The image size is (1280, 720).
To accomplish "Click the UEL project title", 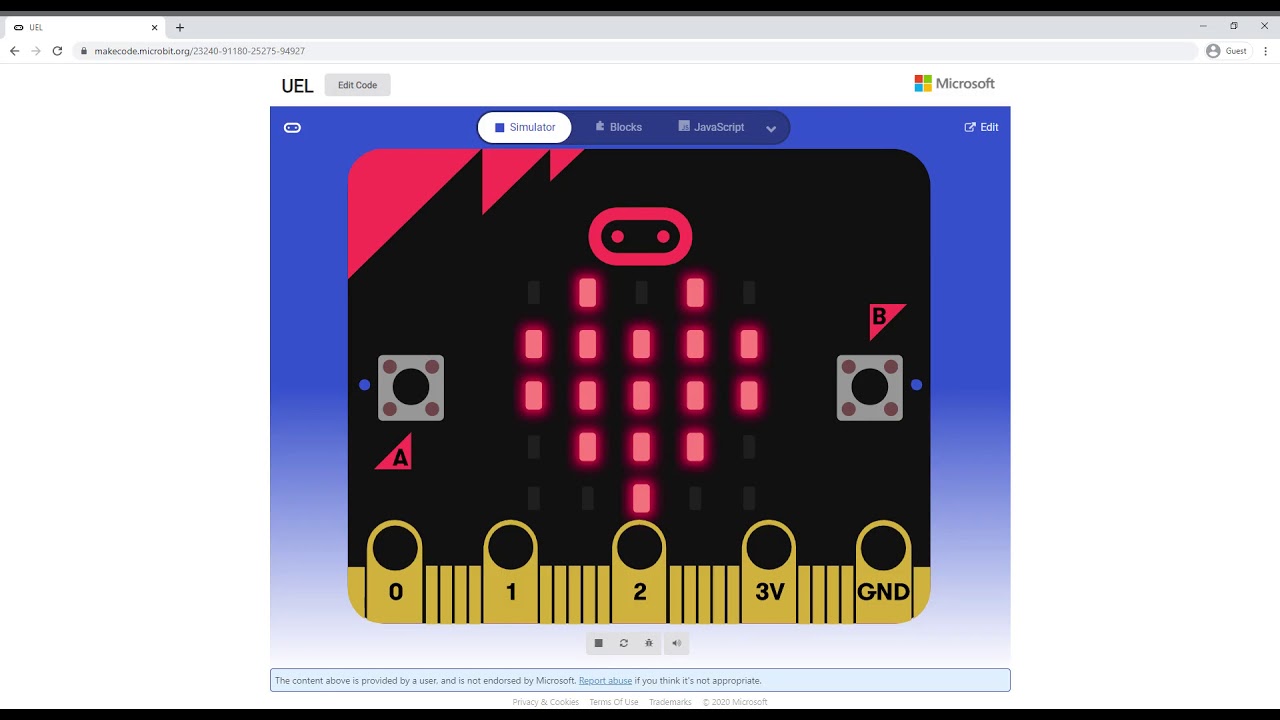I will tap(297, 86).
